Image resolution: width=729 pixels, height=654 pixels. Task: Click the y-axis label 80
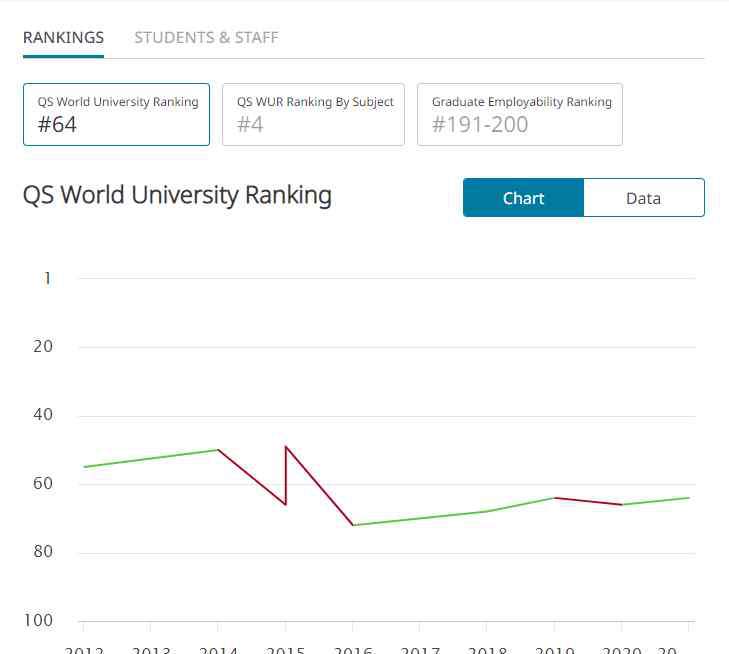[43, 552]
